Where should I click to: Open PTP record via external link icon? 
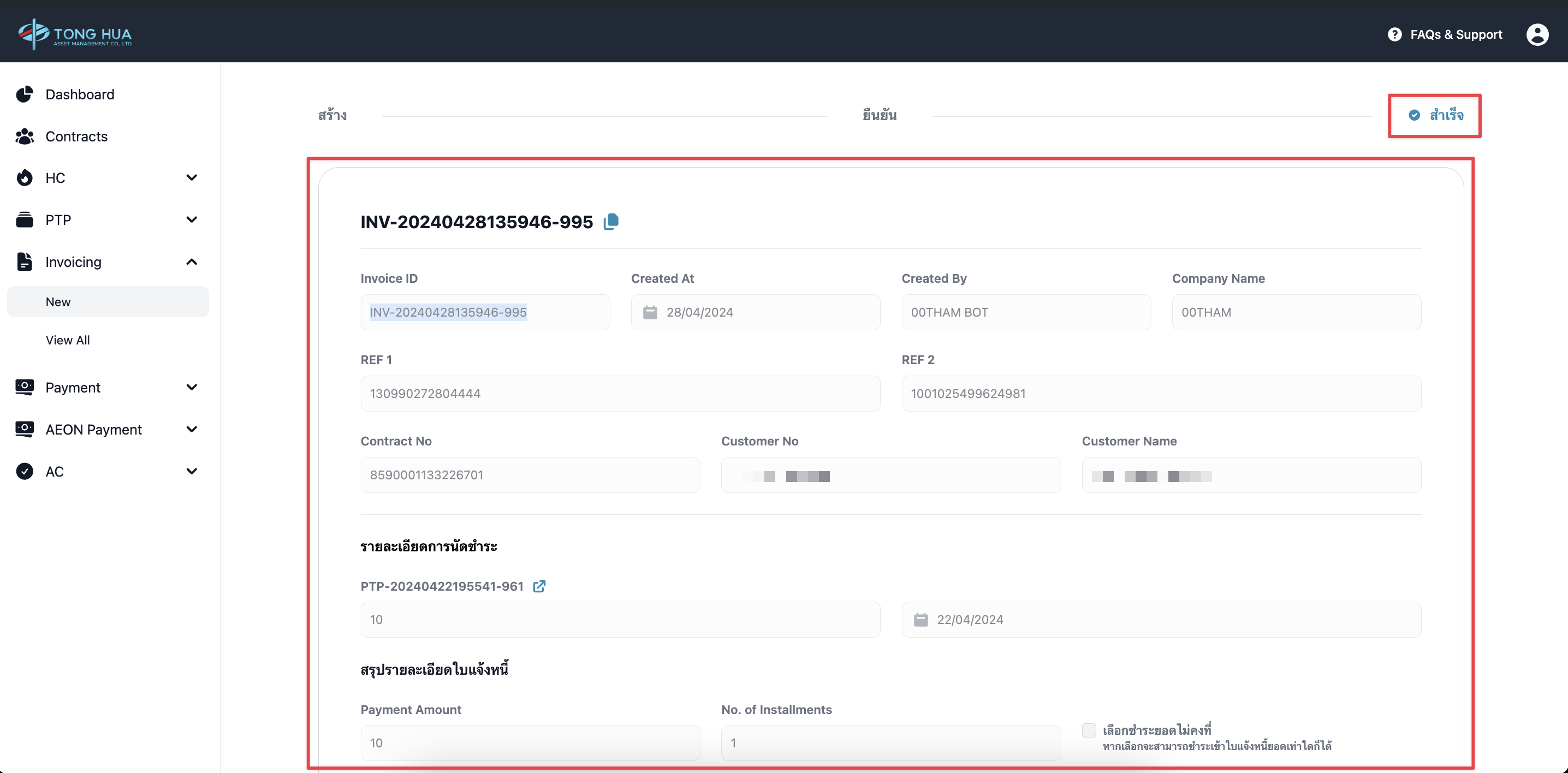(x=539, y=586)
